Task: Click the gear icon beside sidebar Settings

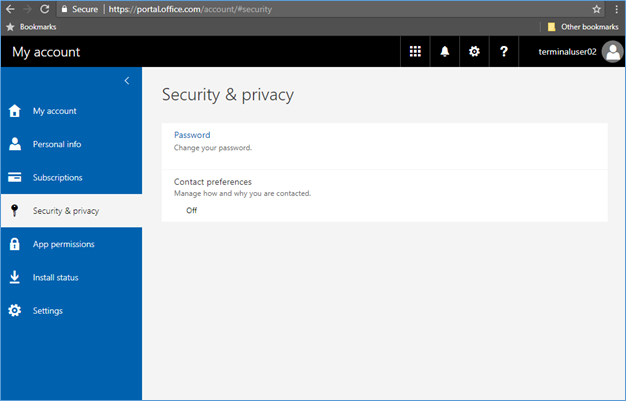Action: 15,310
